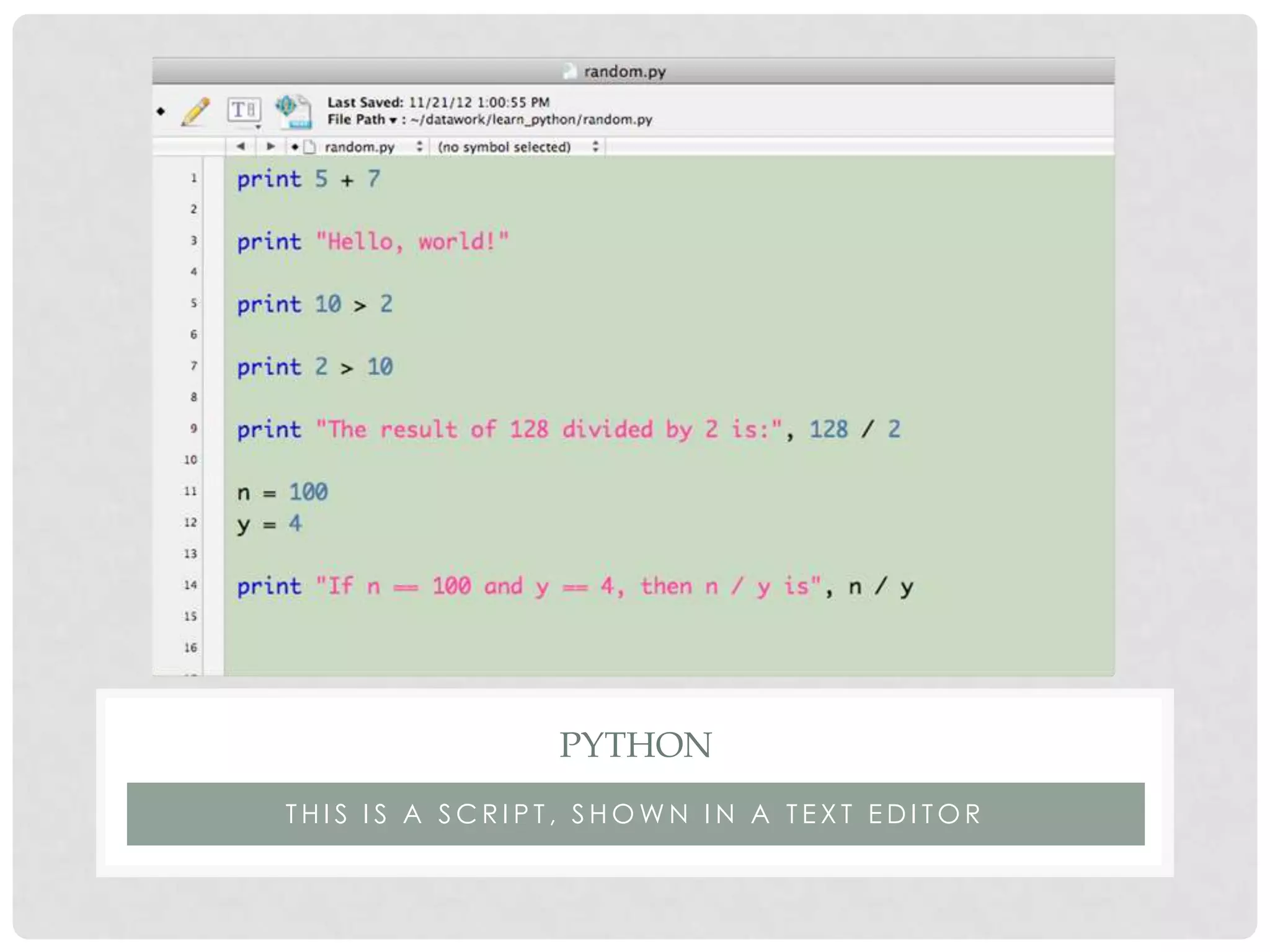
Task: Click the 'y = 4' assignment line
Action: [269, 524]
